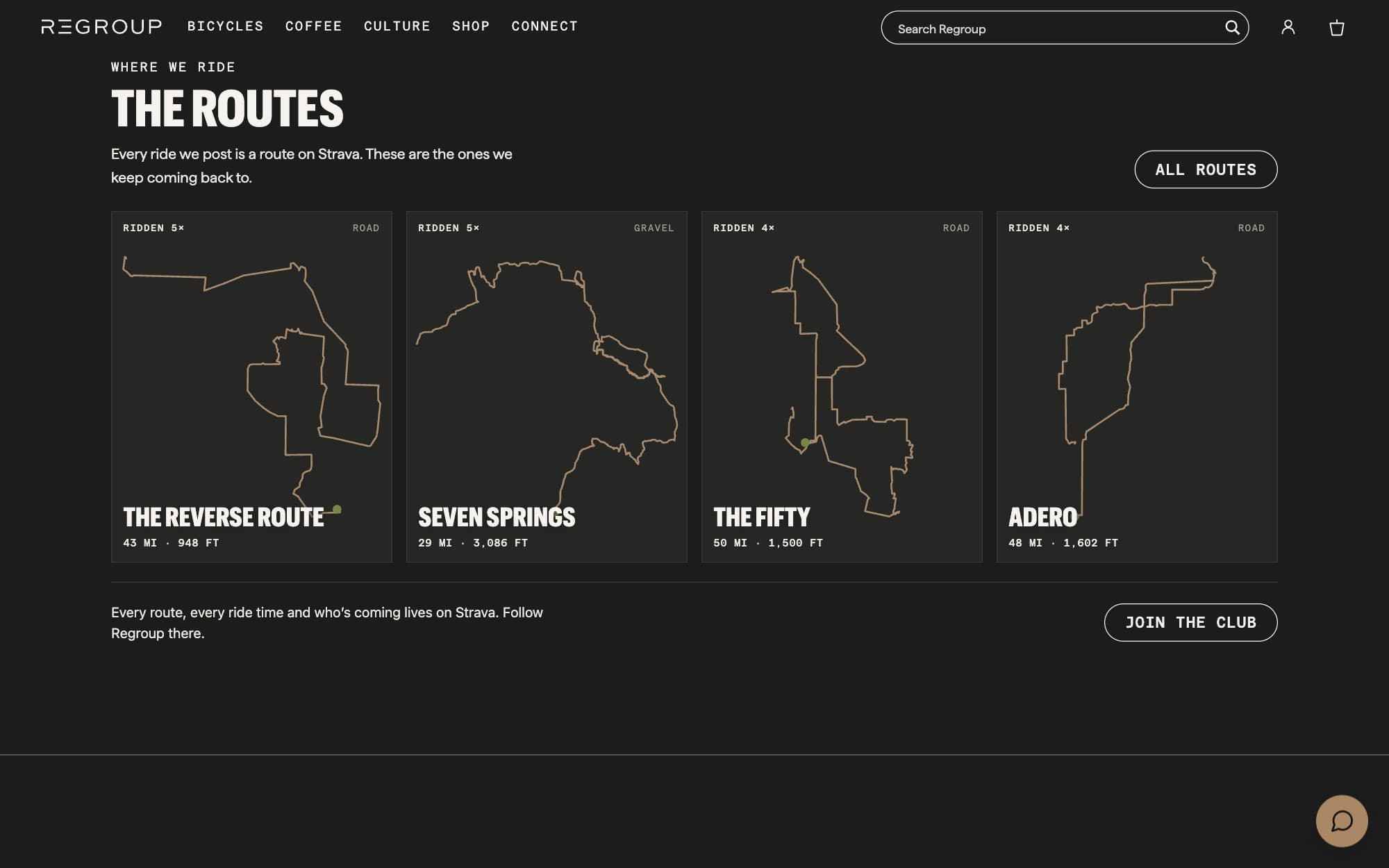Open the chat bubble widget

tap(1342, 821)
